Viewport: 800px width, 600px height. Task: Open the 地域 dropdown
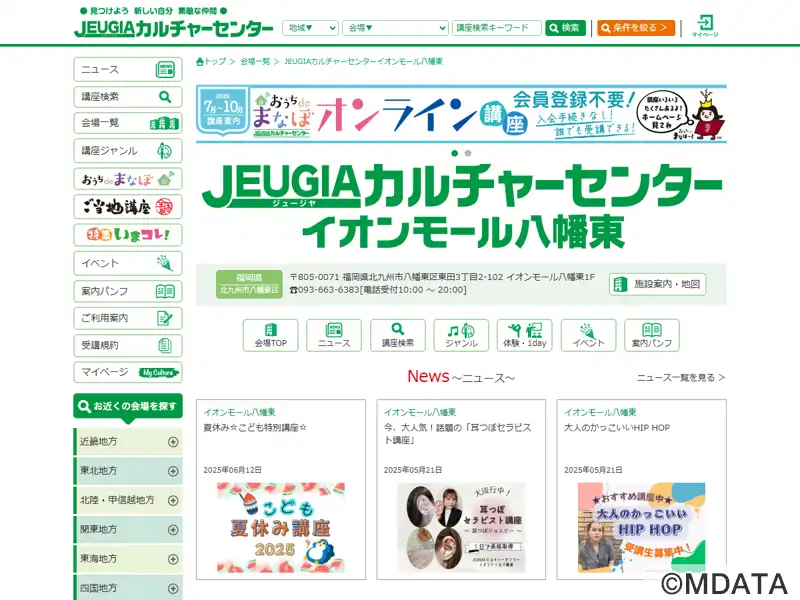310,28
